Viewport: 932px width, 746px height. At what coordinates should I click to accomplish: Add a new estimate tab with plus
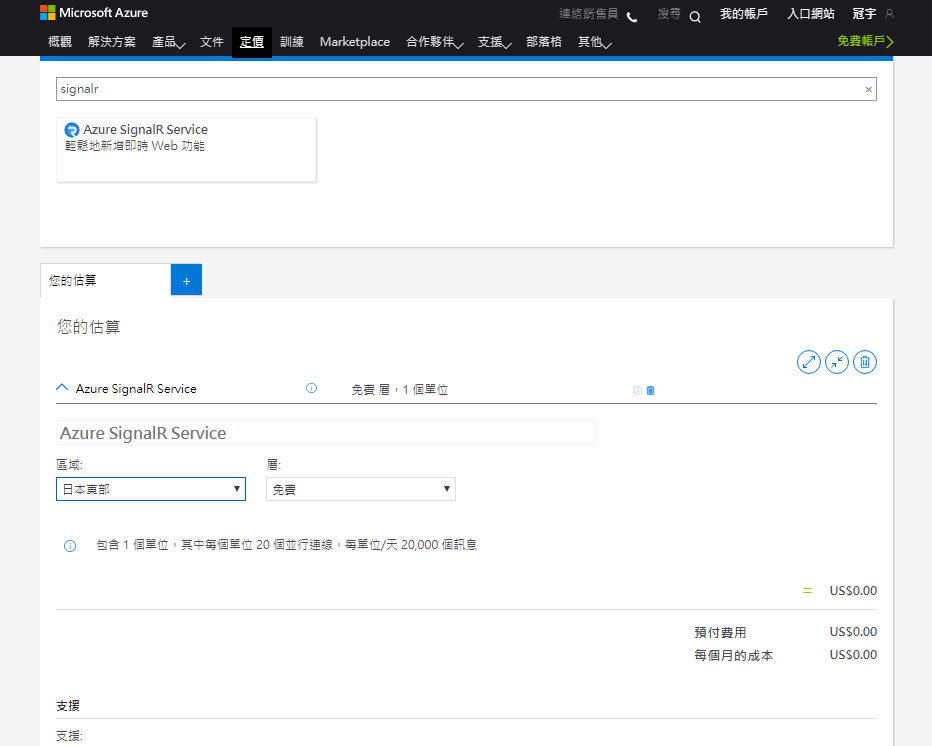(x=186, y=280)
